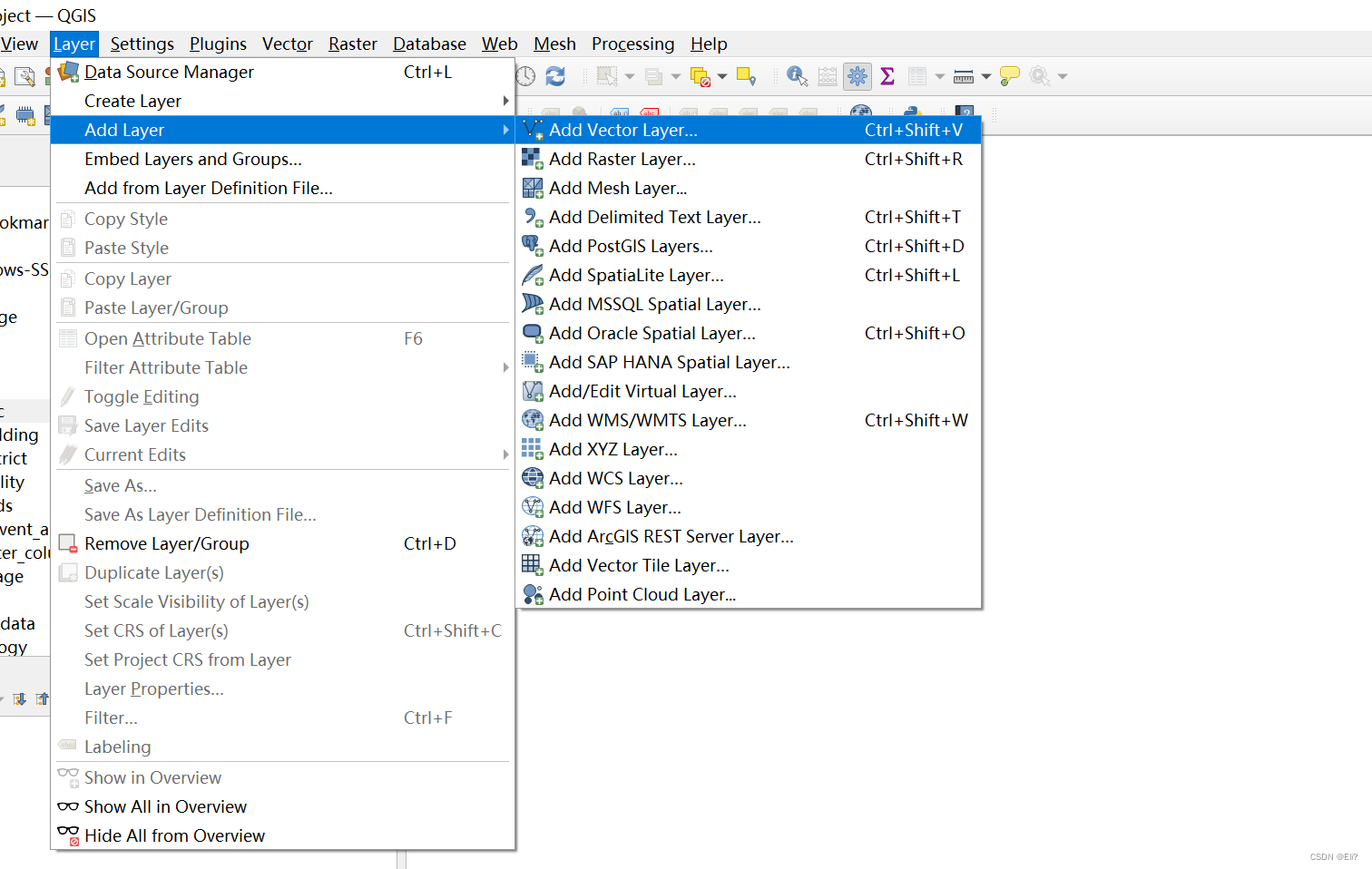
Task: Open the Raster menu
Action: (353, 44)
